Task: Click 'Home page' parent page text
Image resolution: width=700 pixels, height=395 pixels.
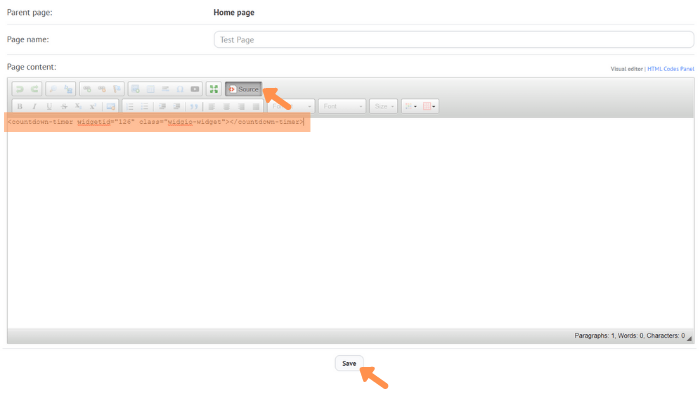Action: (234, 12)
